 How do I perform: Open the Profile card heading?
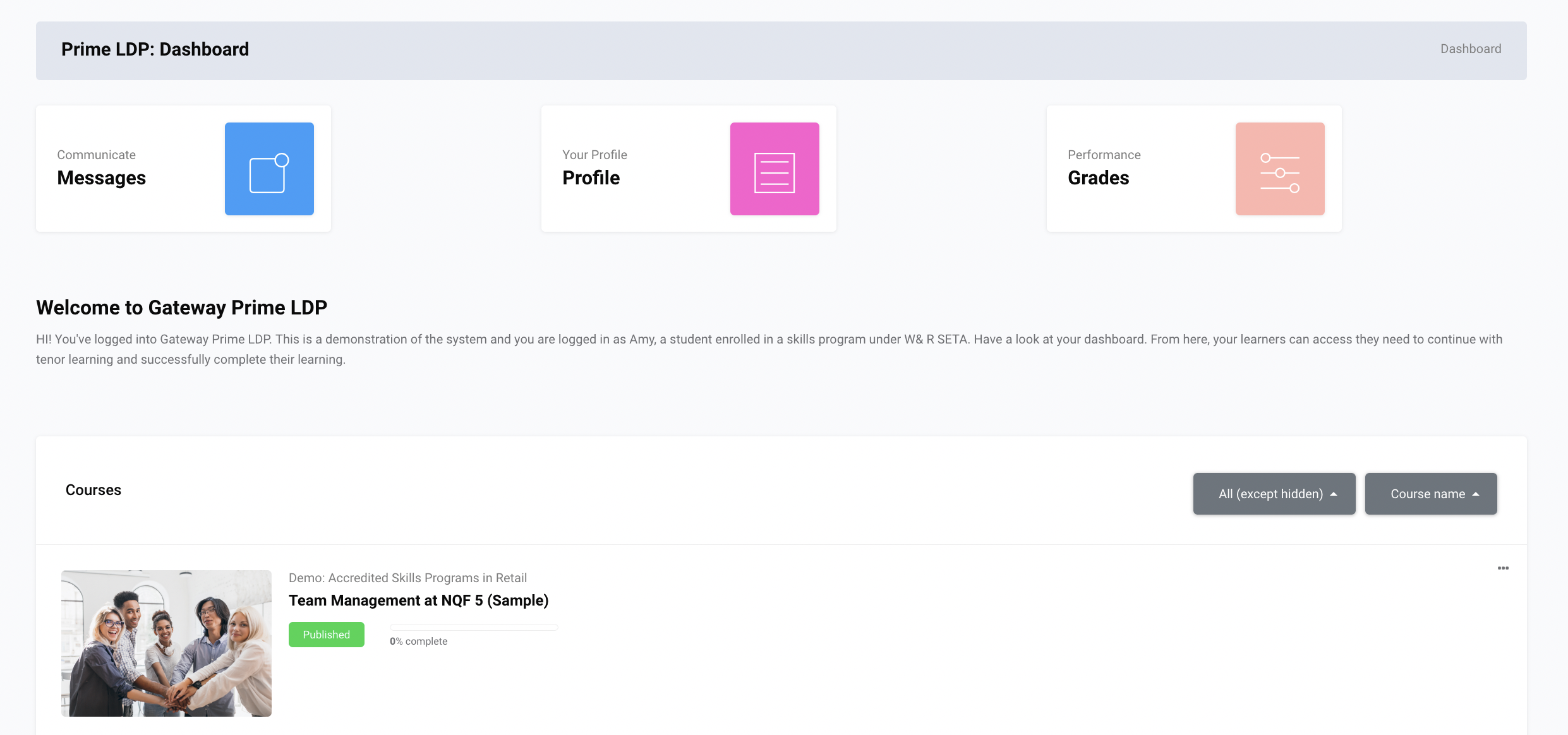pos(591,178)
